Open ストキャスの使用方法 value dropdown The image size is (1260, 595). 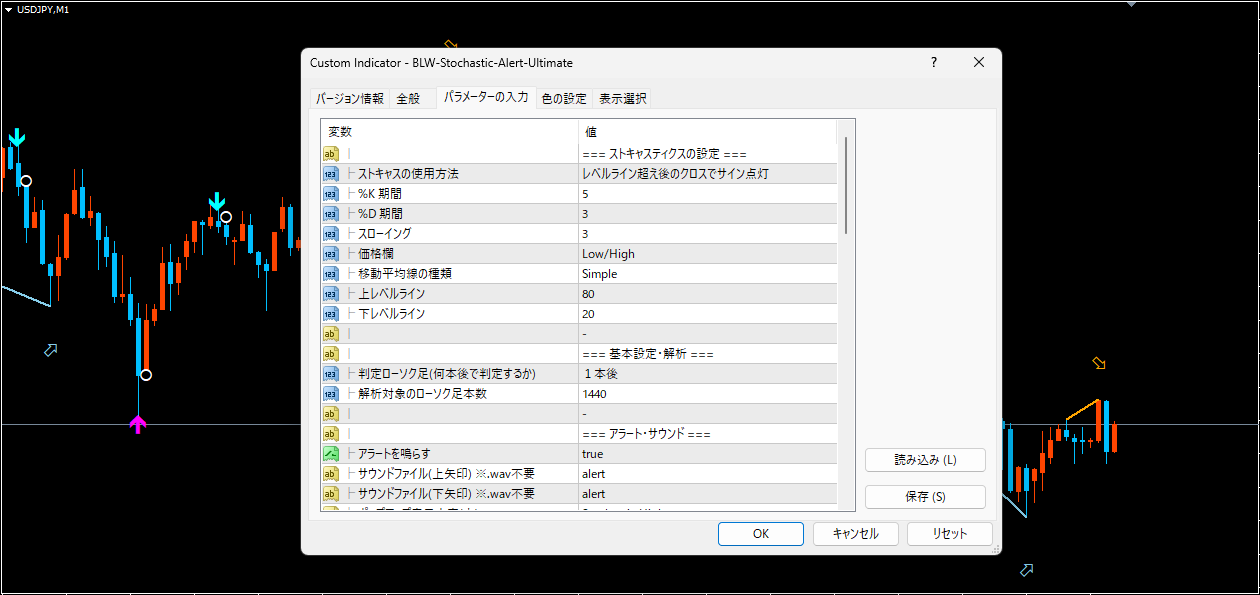point(706,174)
